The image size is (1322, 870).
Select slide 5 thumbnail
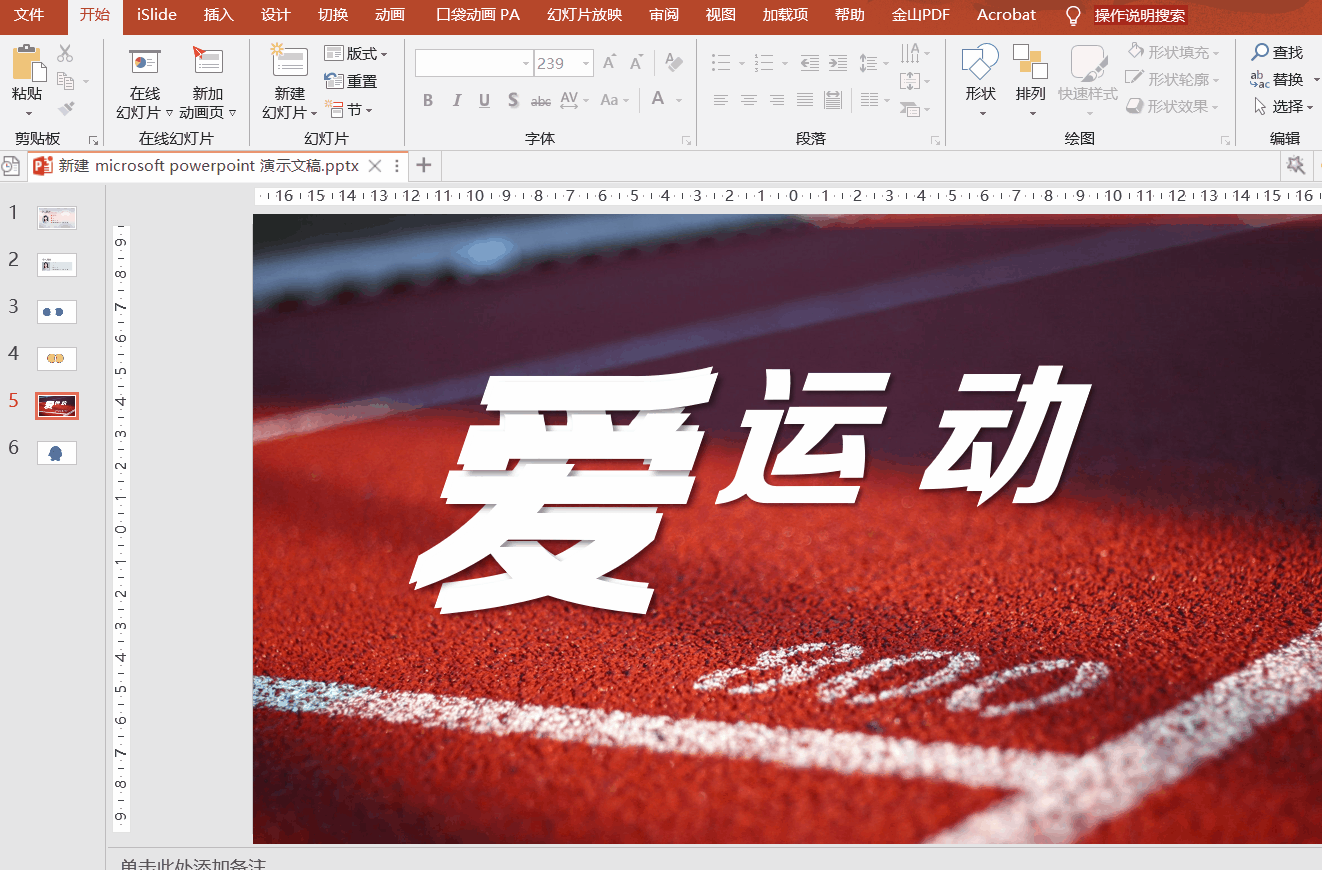(x=57, y=406)
